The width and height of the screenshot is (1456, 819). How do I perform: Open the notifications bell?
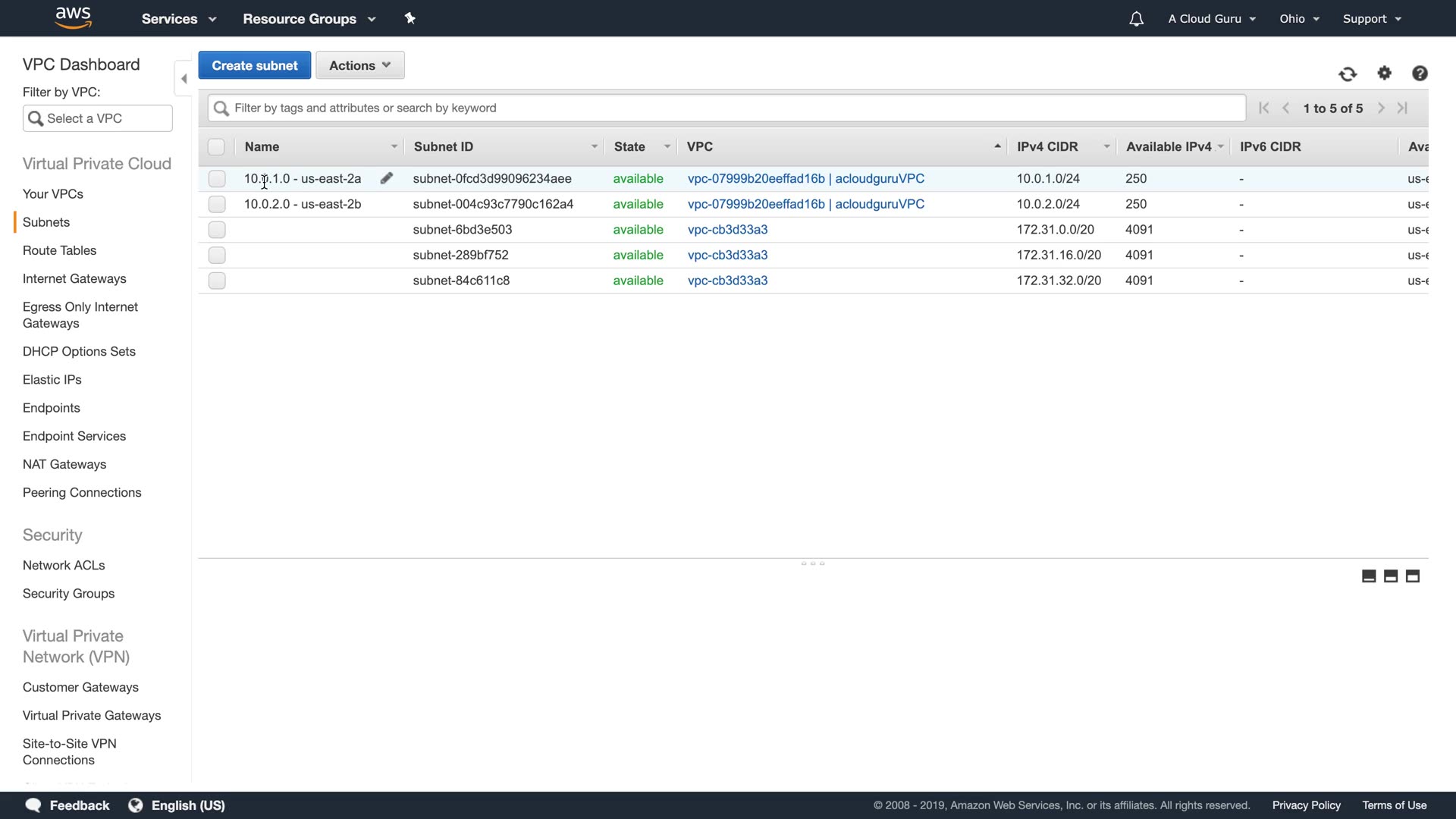pyautogui.click(x=1136, y=19)
